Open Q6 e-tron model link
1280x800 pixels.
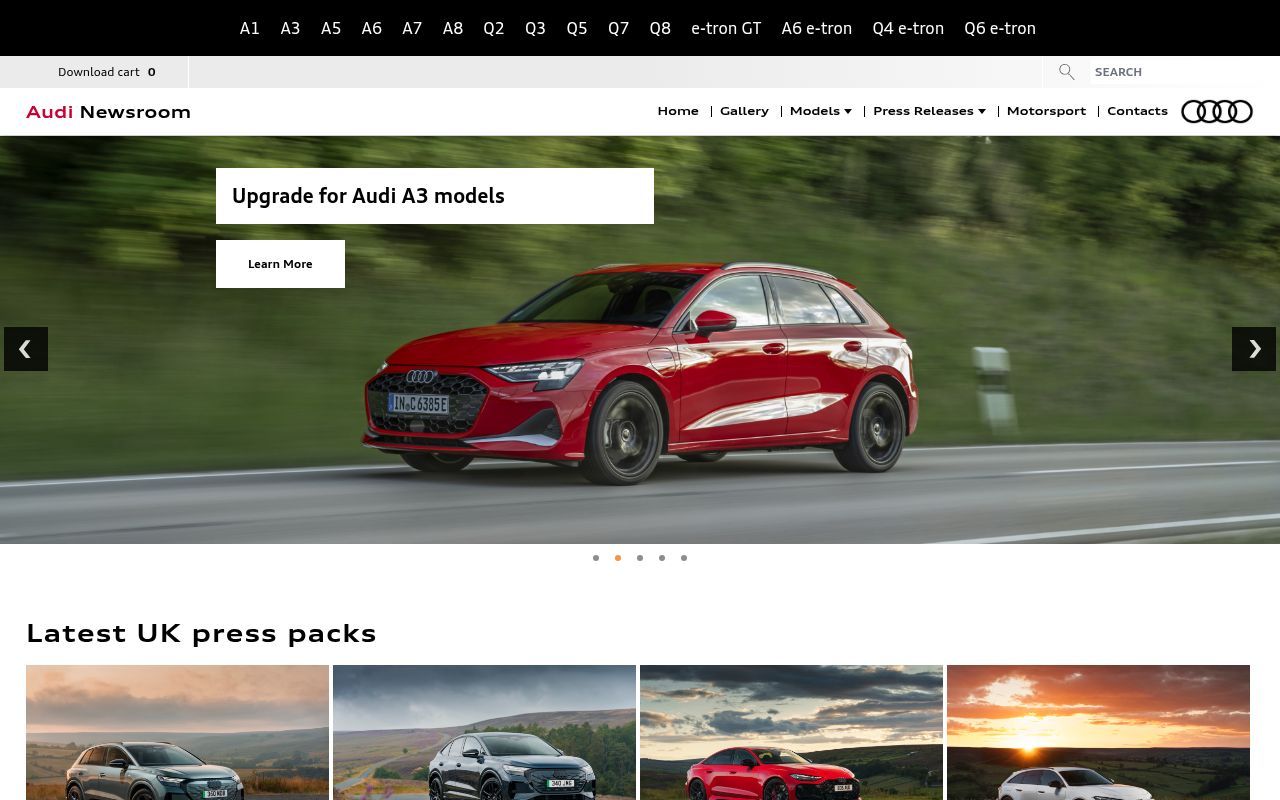click(1000, 28)
